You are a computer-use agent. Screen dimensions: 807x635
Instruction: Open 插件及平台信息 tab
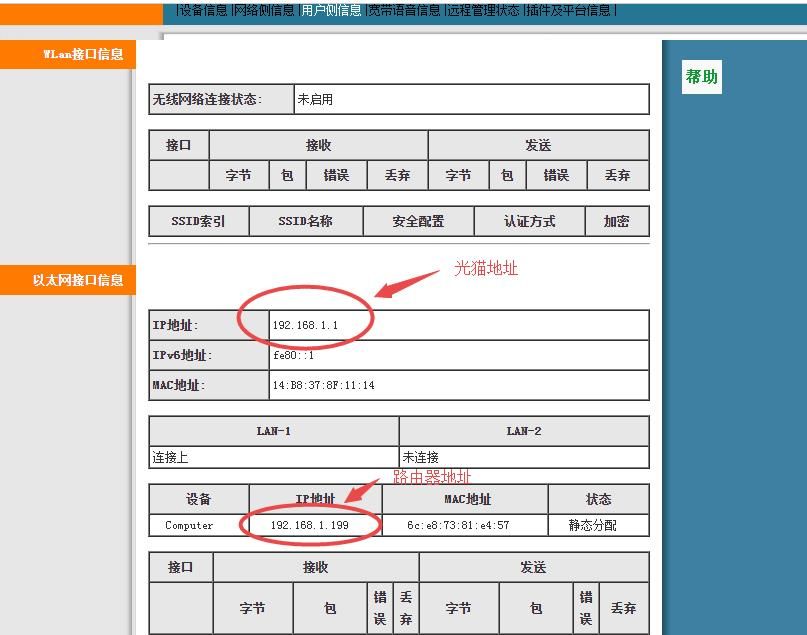(568, 10)
